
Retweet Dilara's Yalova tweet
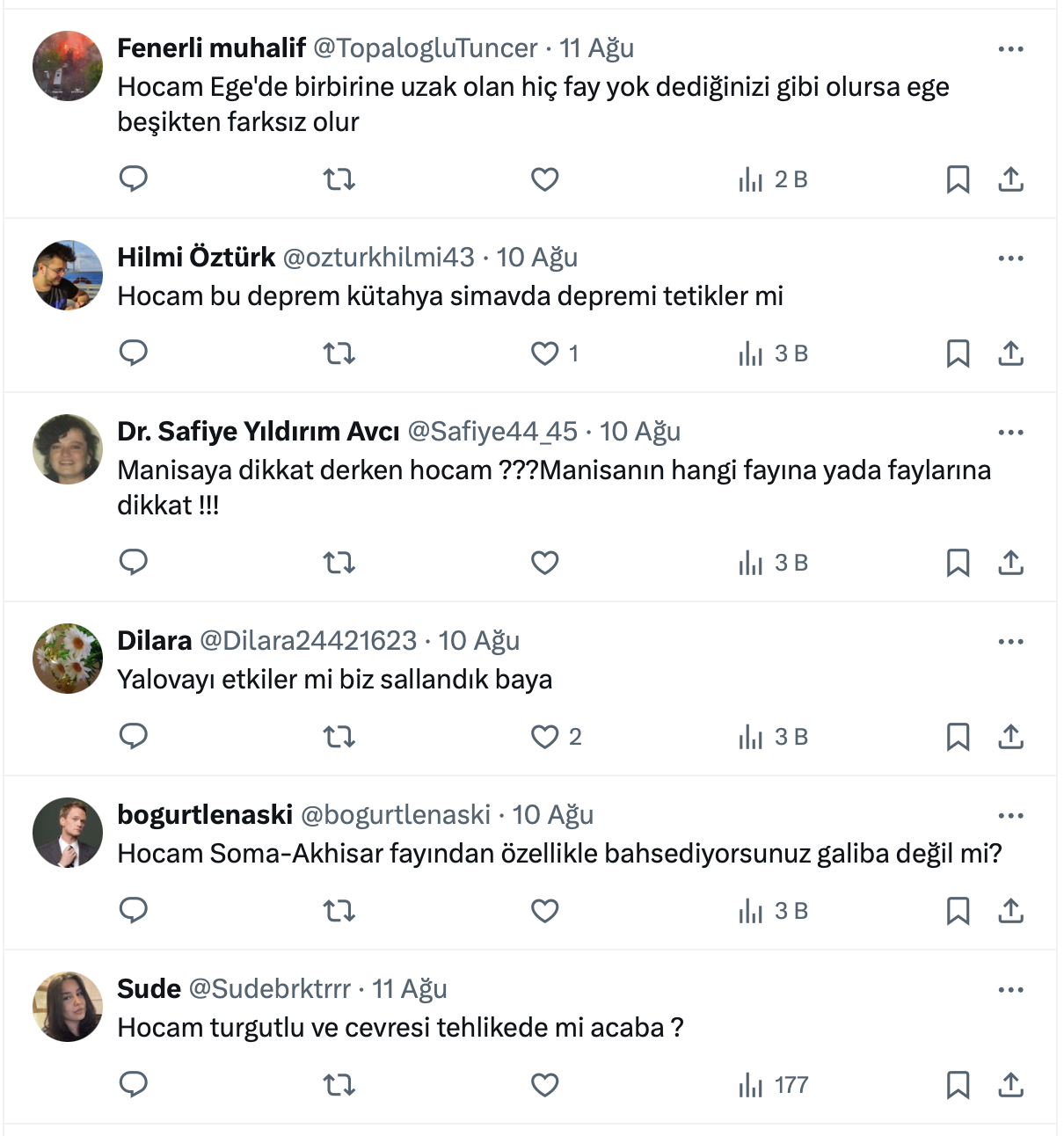pos(339,737)
